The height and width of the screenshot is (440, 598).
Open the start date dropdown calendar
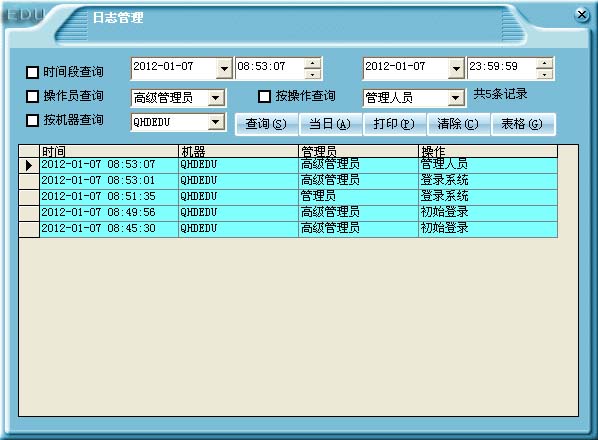(x=224, y=69)
